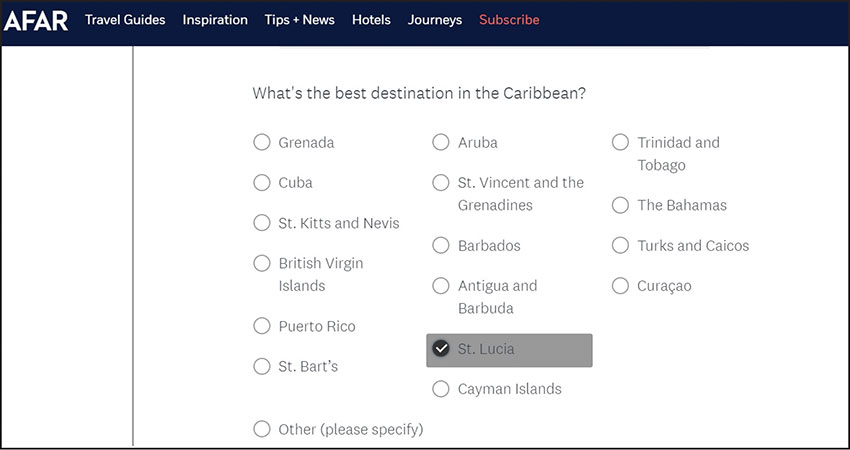Screen dimensions: 850x450
Task: Select the Barbados radio button
Action: (441, 245)
